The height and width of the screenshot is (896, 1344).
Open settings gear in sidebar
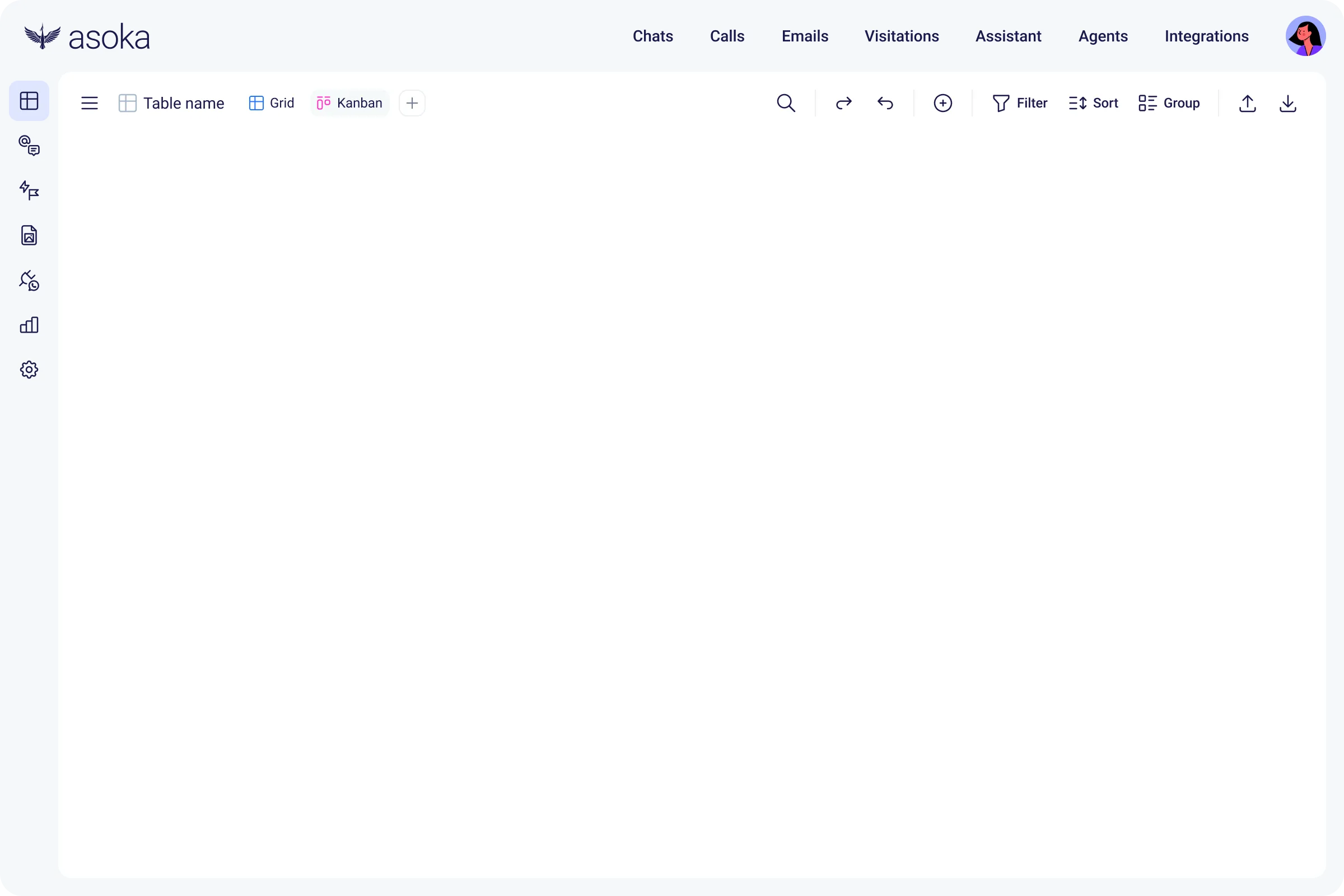(x=29, y=370)
